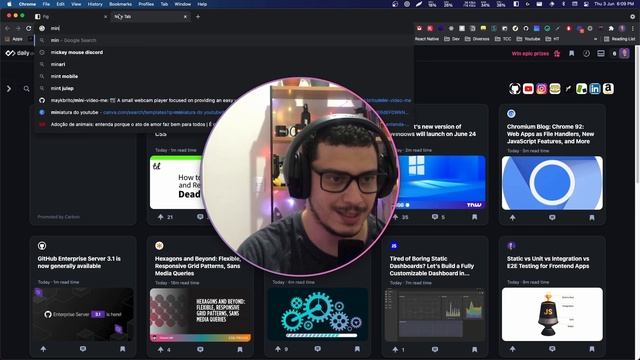Open daily.dev profile avatar

point(624,53)
